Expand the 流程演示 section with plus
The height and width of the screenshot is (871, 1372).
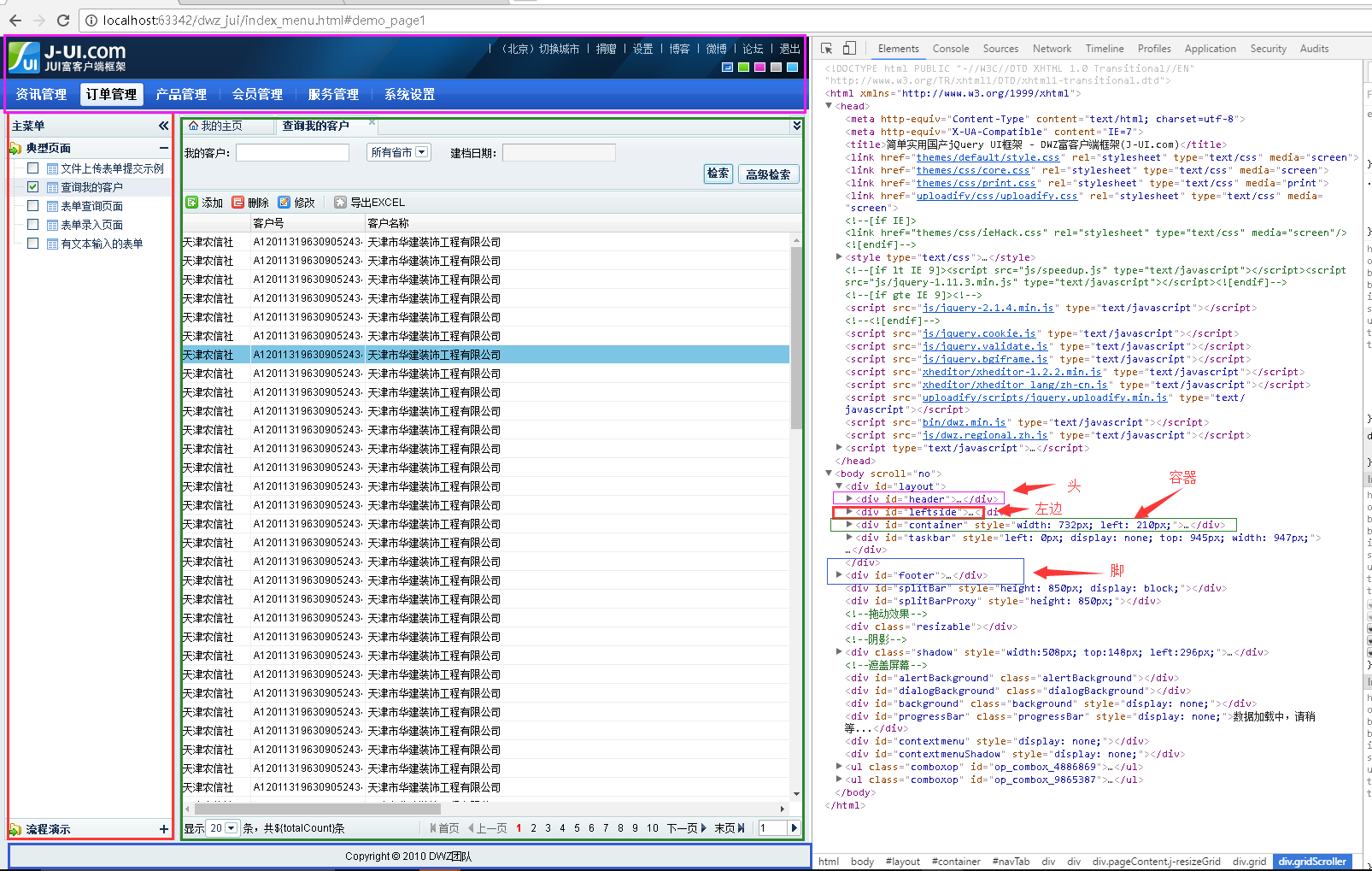(x=164, y=829)
